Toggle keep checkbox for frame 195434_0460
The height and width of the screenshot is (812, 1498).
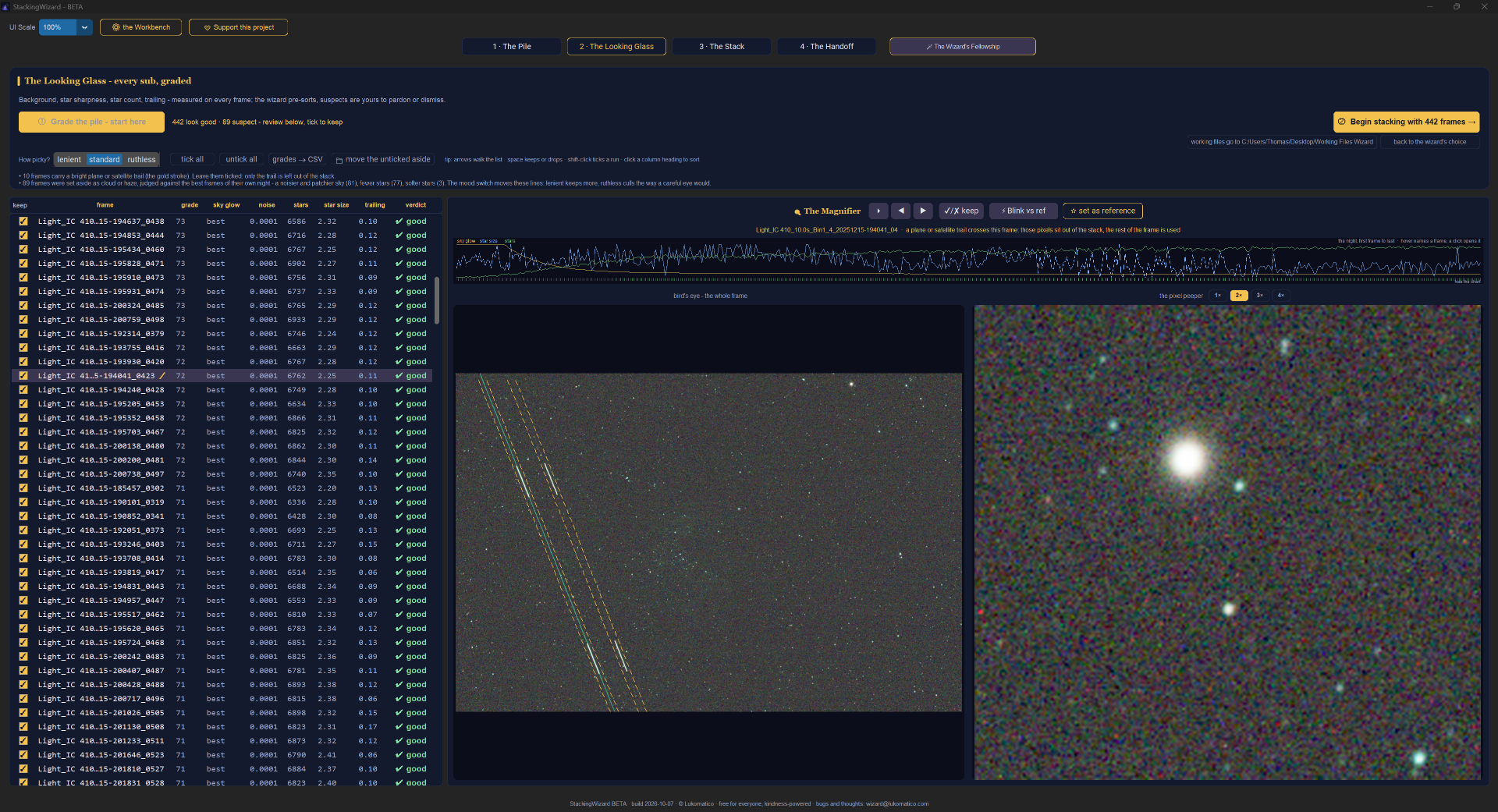[x=23, y=250]
